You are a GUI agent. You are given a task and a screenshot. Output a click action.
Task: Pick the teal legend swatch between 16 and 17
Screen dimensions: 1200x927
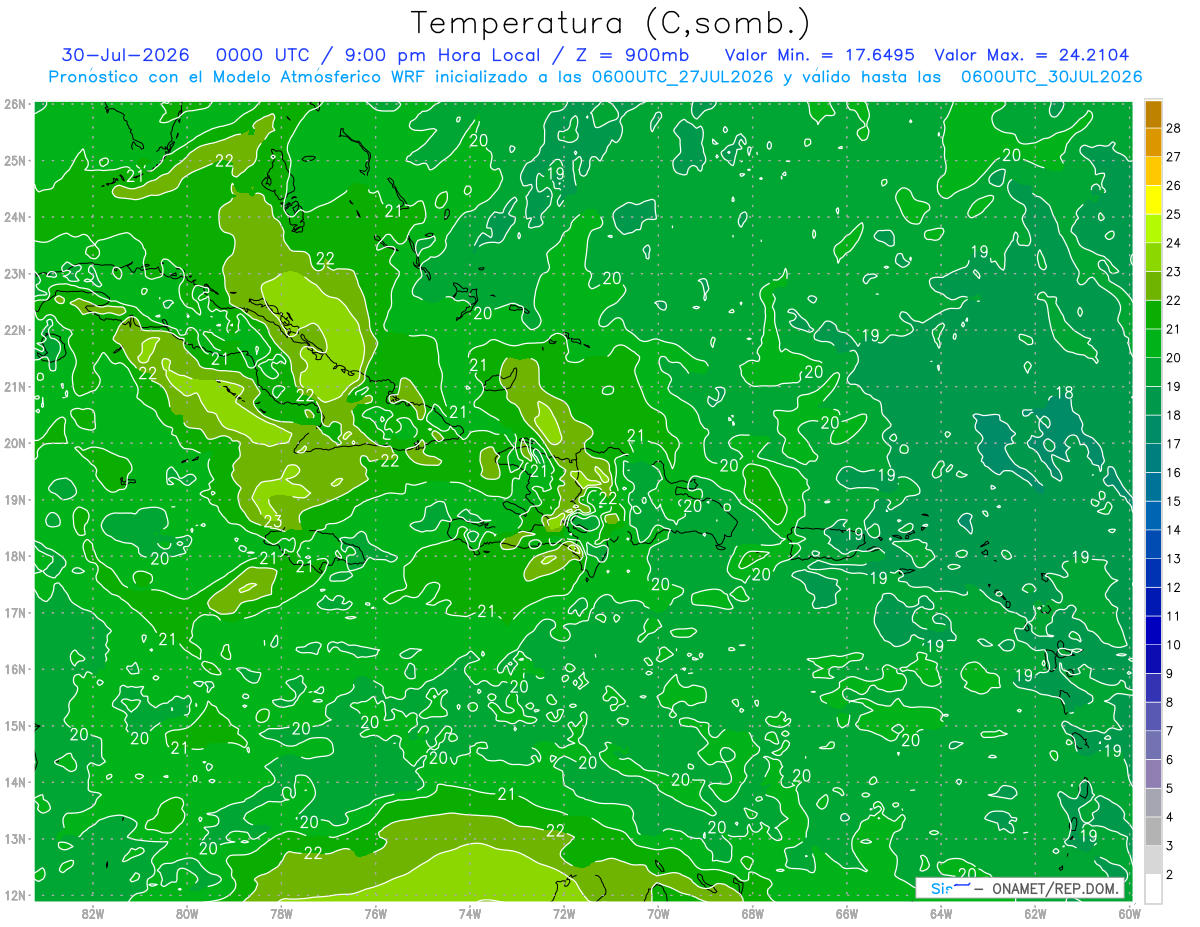point(1153,458)
